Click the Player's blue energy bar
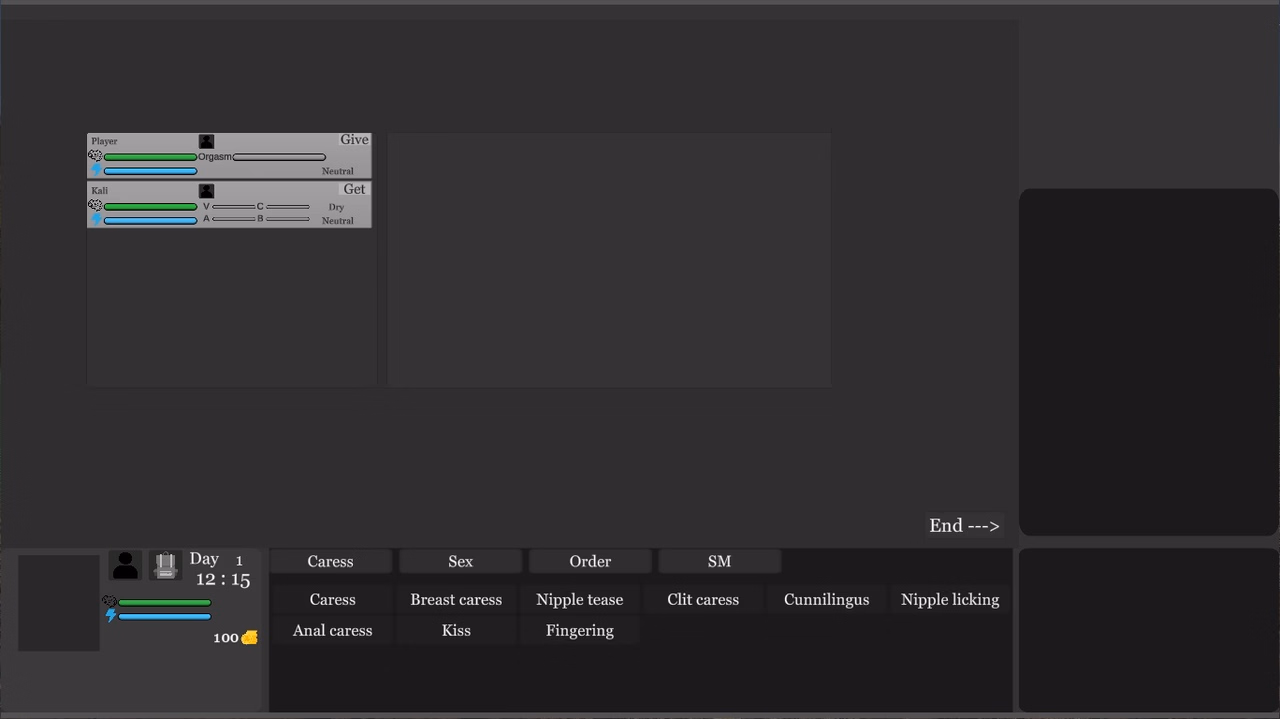The width and height of the screenshot is (1280, 719). (151, 171)
